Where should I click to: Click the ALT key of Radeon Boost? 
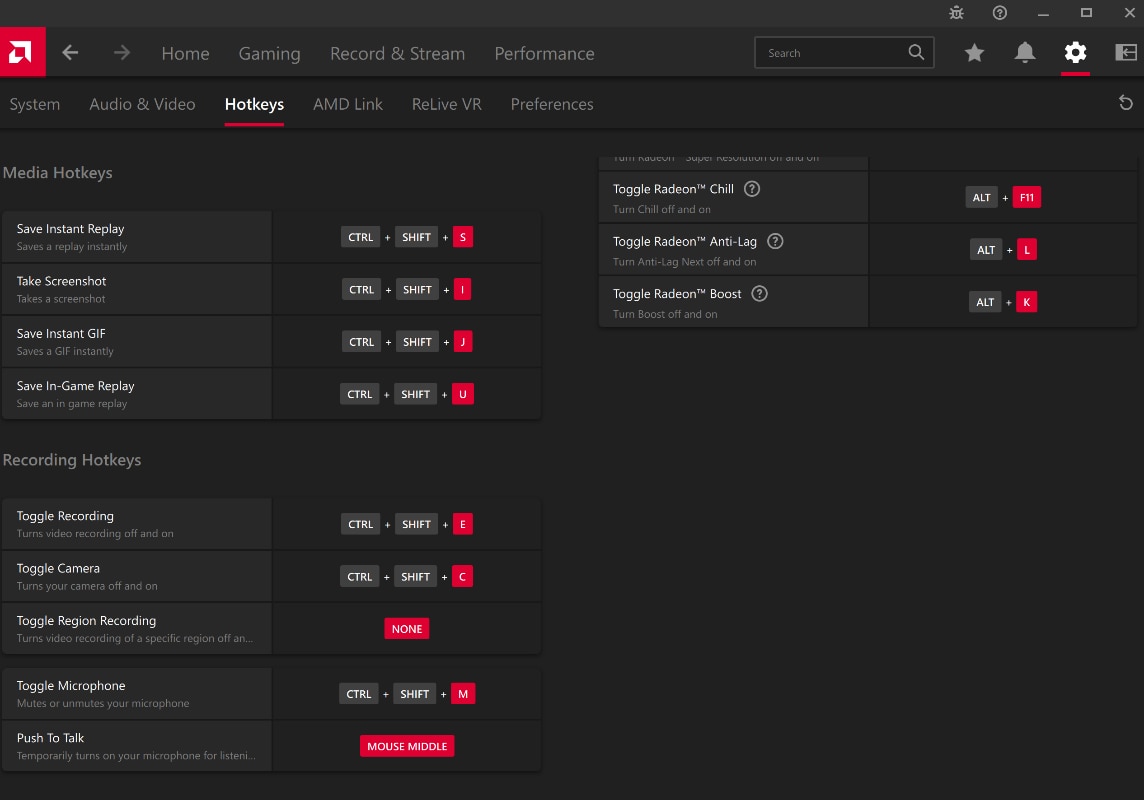tap(985, 302)
